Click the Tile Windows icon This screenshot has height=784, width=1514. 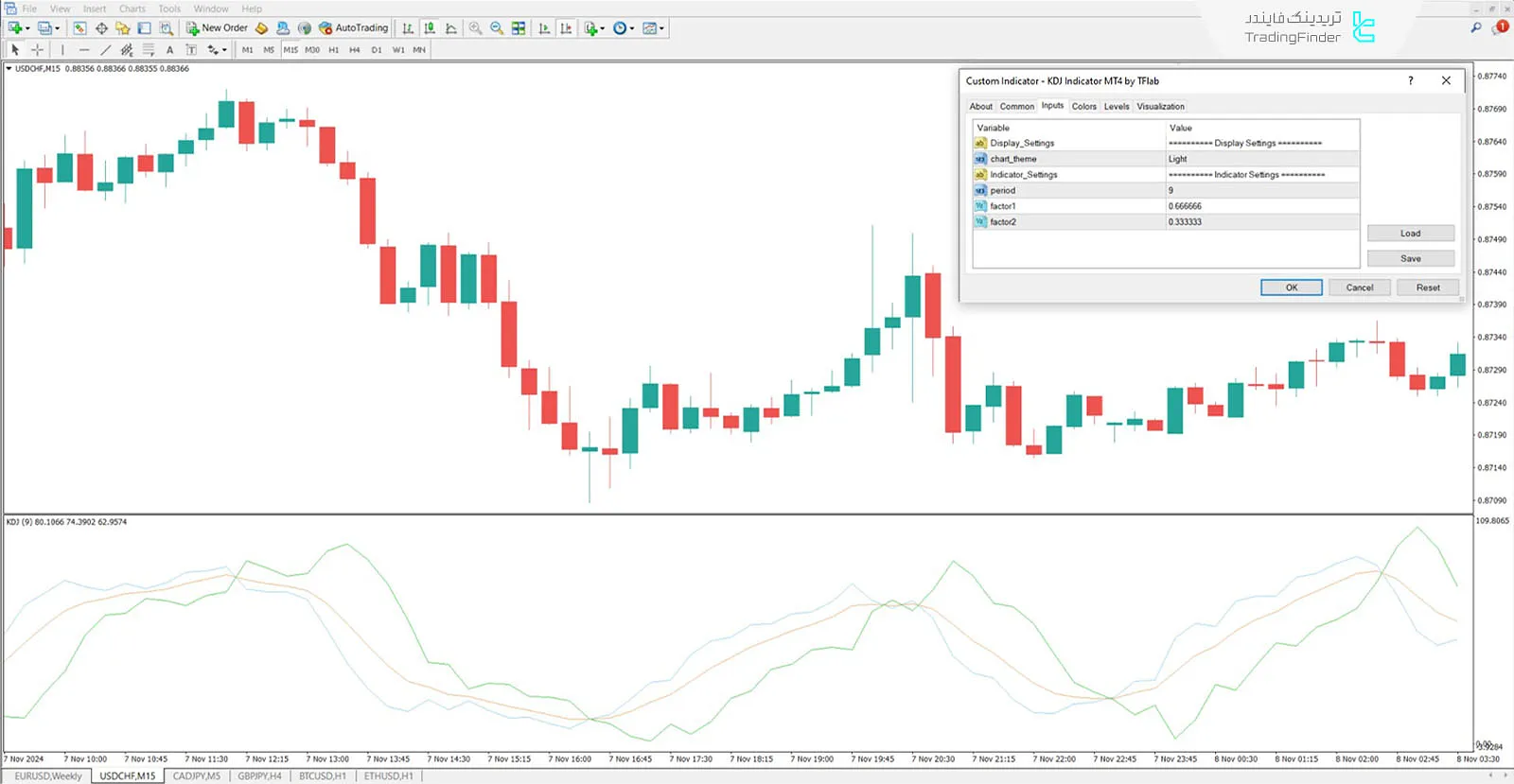[x=519, y=28]
